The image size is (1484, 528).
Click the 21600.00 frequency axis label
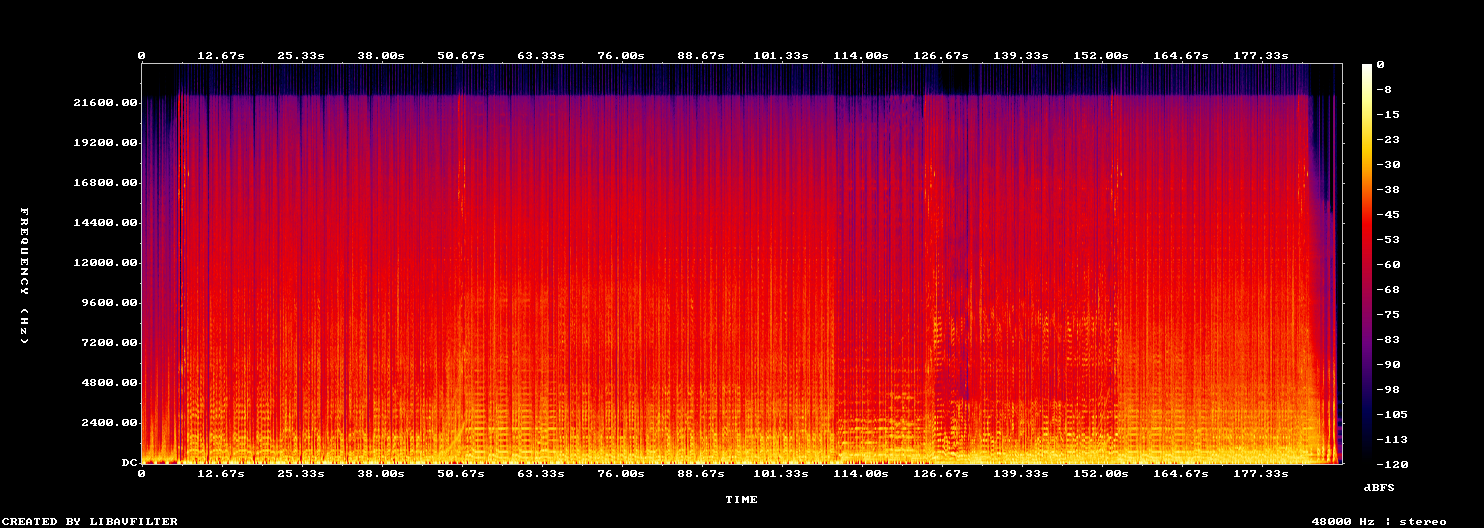click(104, 103)
